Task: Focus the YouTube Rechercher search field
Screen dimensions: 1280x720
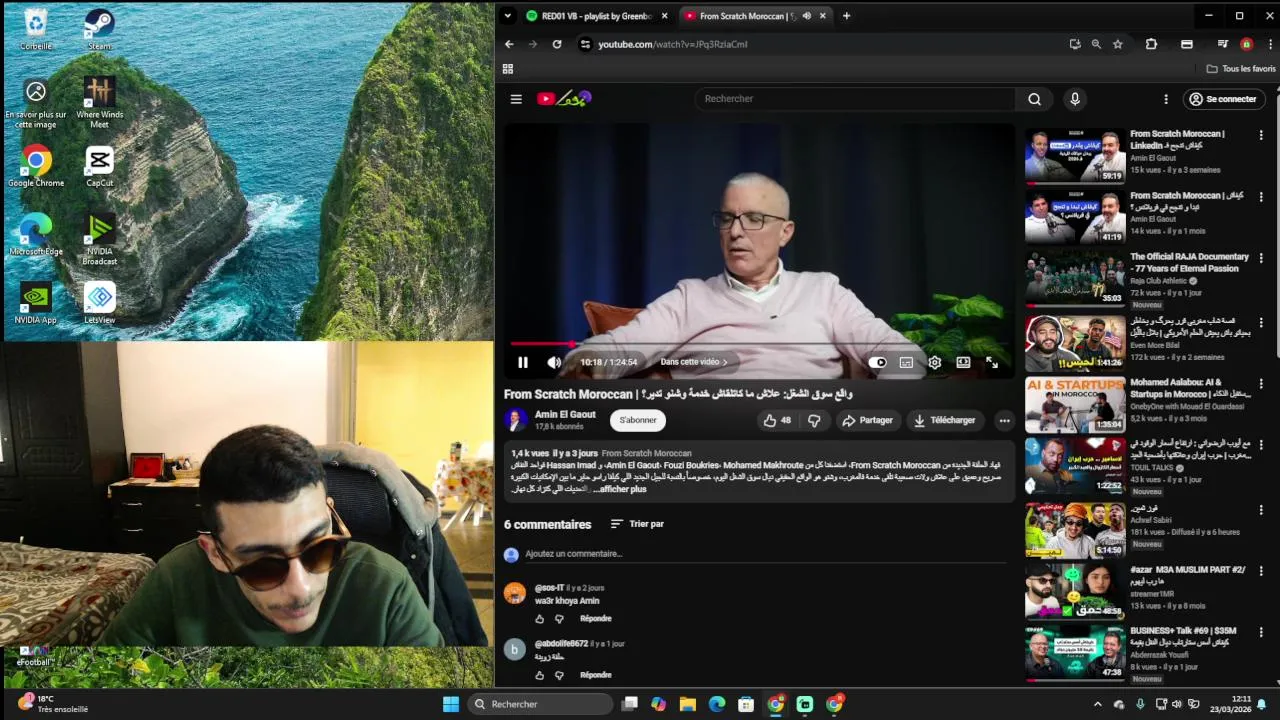Action: tap(855, 99)
